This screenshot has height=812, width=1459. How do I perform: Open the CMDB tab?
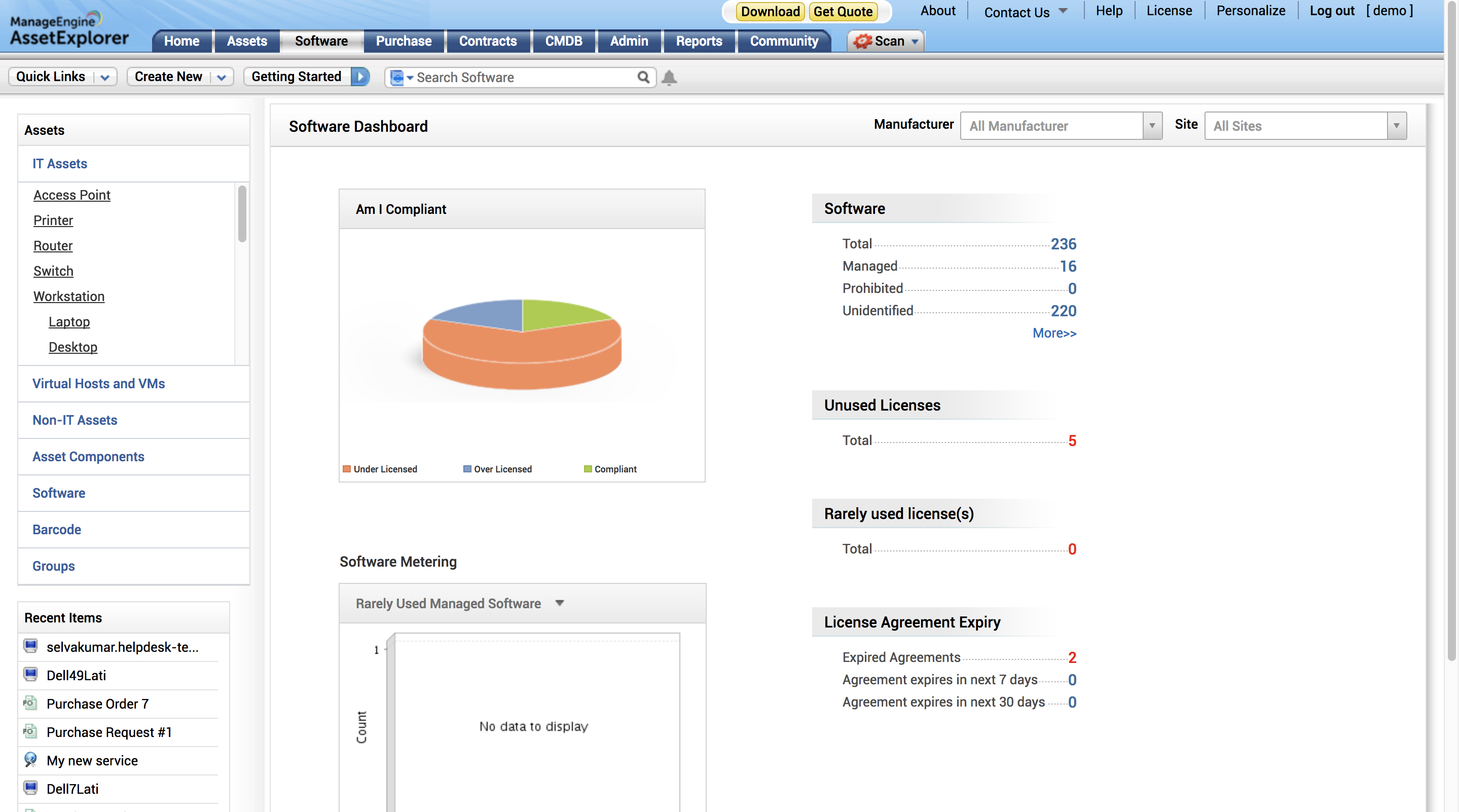click(563, 42)
